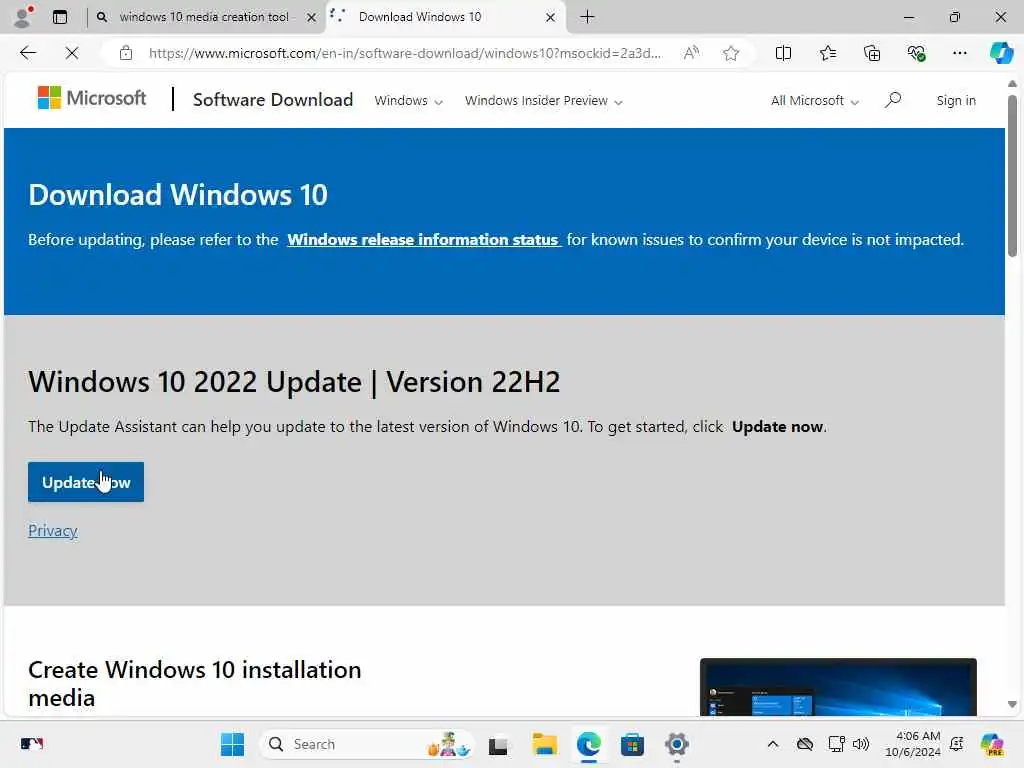Expand the Windows navigation menu

408,101
